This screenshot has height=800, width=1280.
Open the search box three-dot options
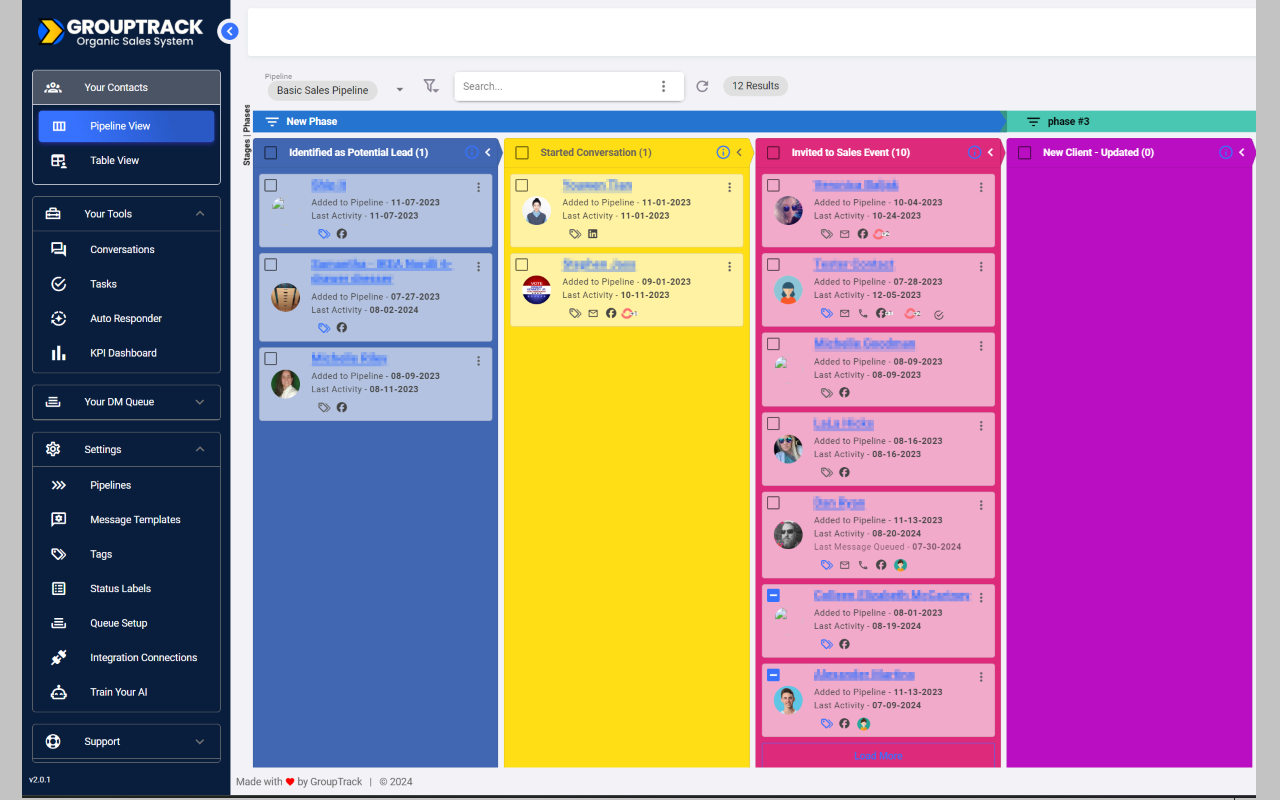(663, 87)
